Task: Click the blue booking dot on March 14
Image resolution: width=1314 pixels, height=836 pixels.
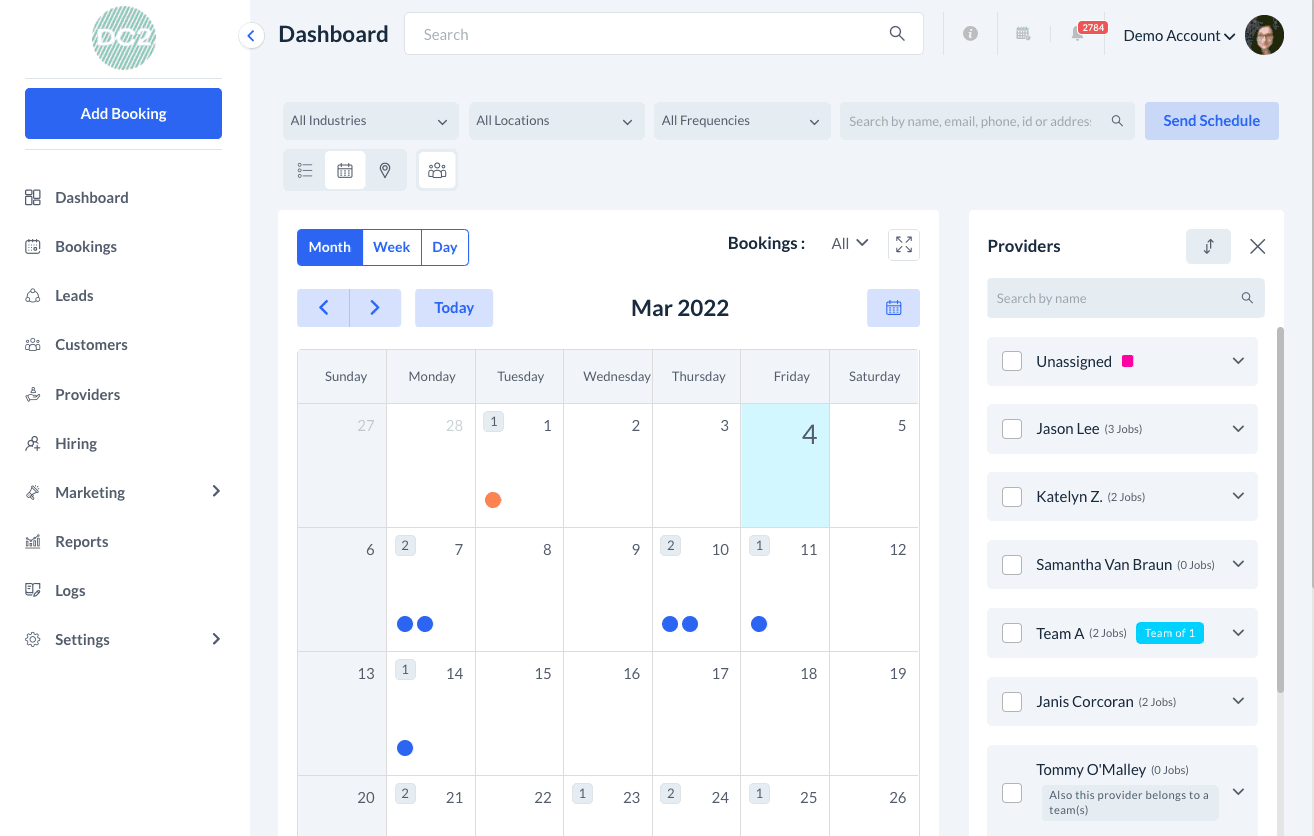Action: (405, 748)
